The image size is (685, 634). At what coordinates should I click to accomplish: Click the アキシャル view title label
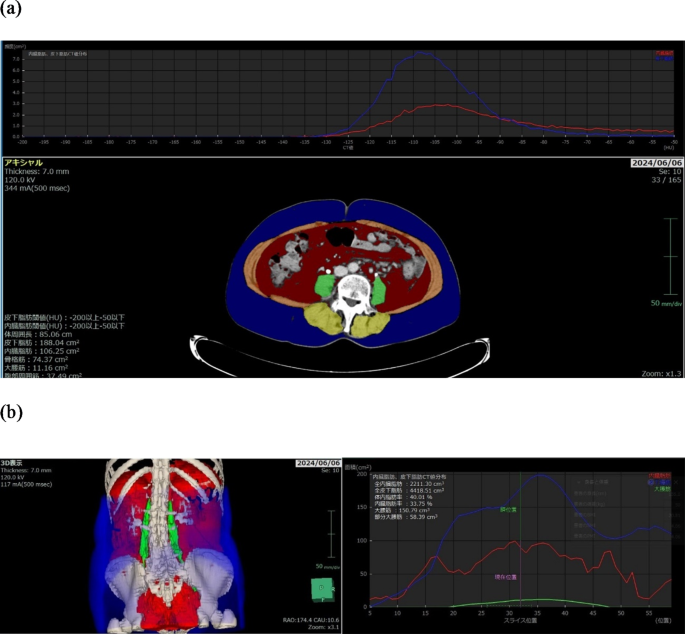point(25,162)
